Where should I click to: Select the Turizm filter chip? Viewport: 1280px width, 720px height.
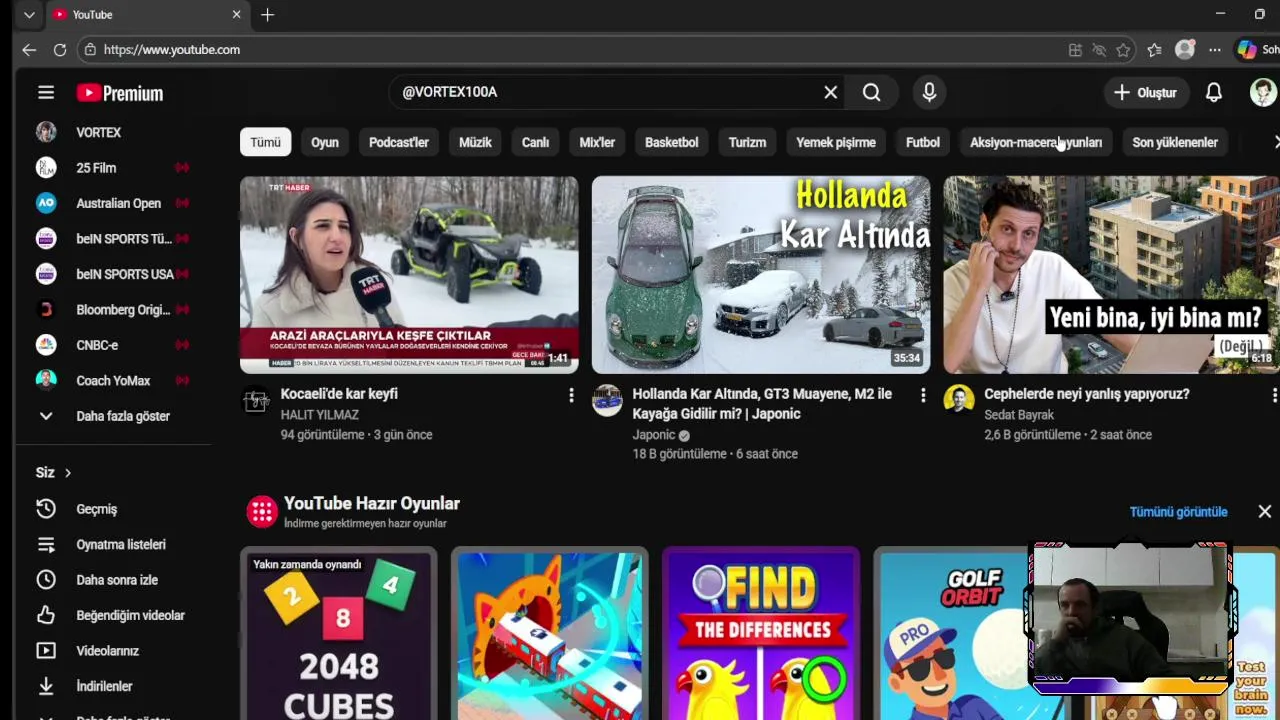[x=747, y=142]
